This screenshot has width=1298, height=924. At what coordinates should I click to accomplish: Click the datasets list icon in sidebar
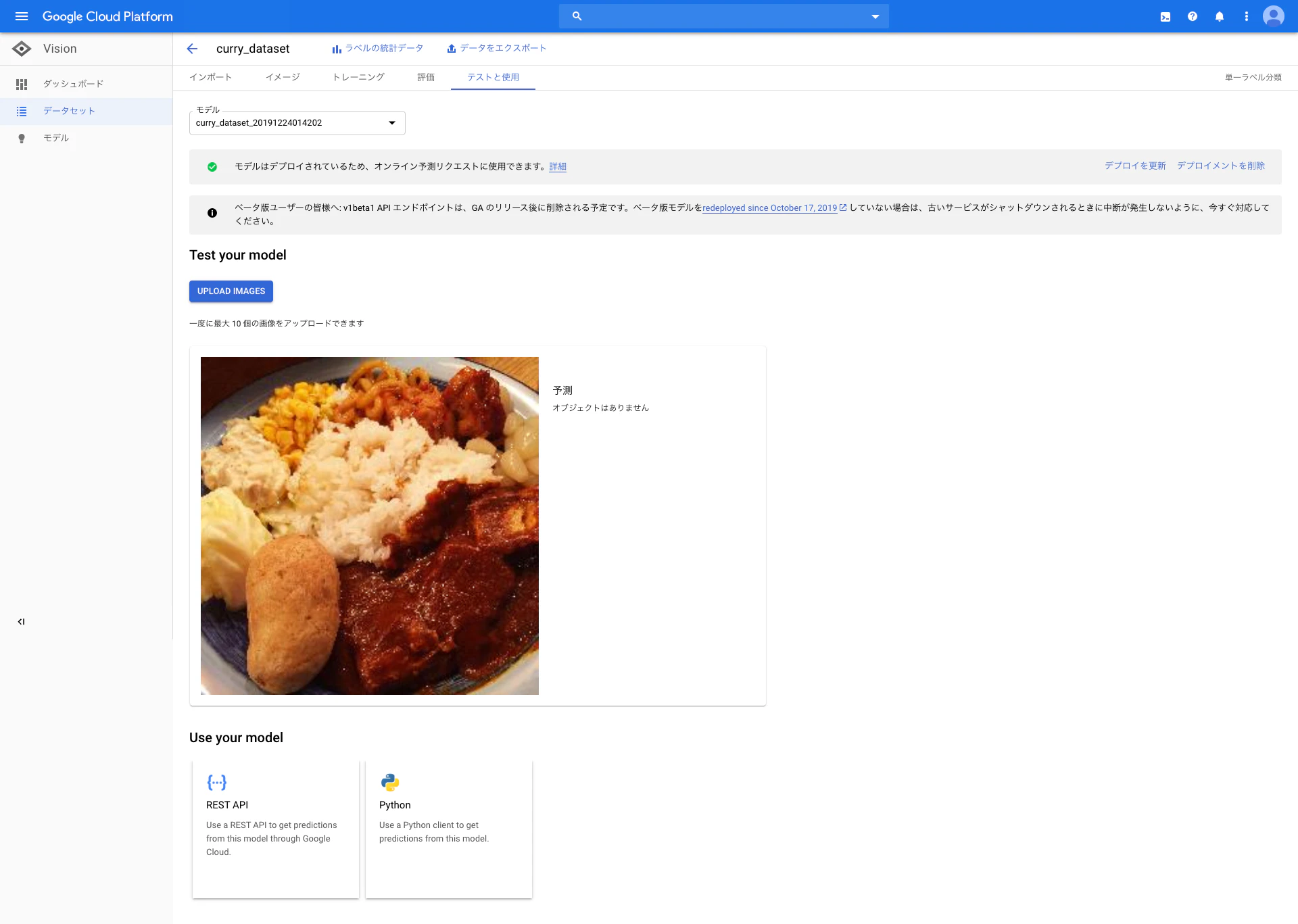pos(22,111)
